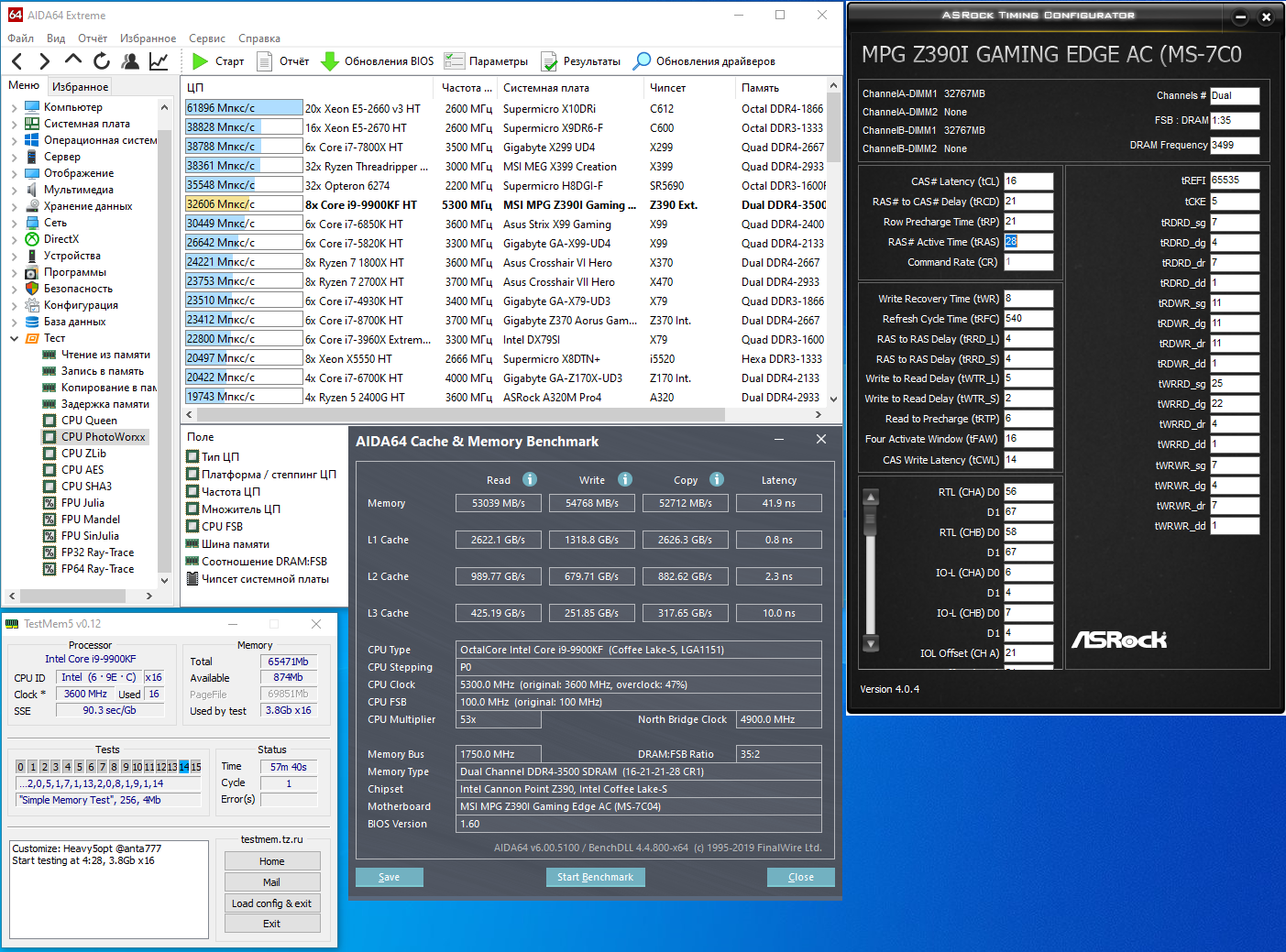Click the Обновления драйверов magnifier icon
Image resolution: width=1286 pixels, height=952 pixels.
643,61
